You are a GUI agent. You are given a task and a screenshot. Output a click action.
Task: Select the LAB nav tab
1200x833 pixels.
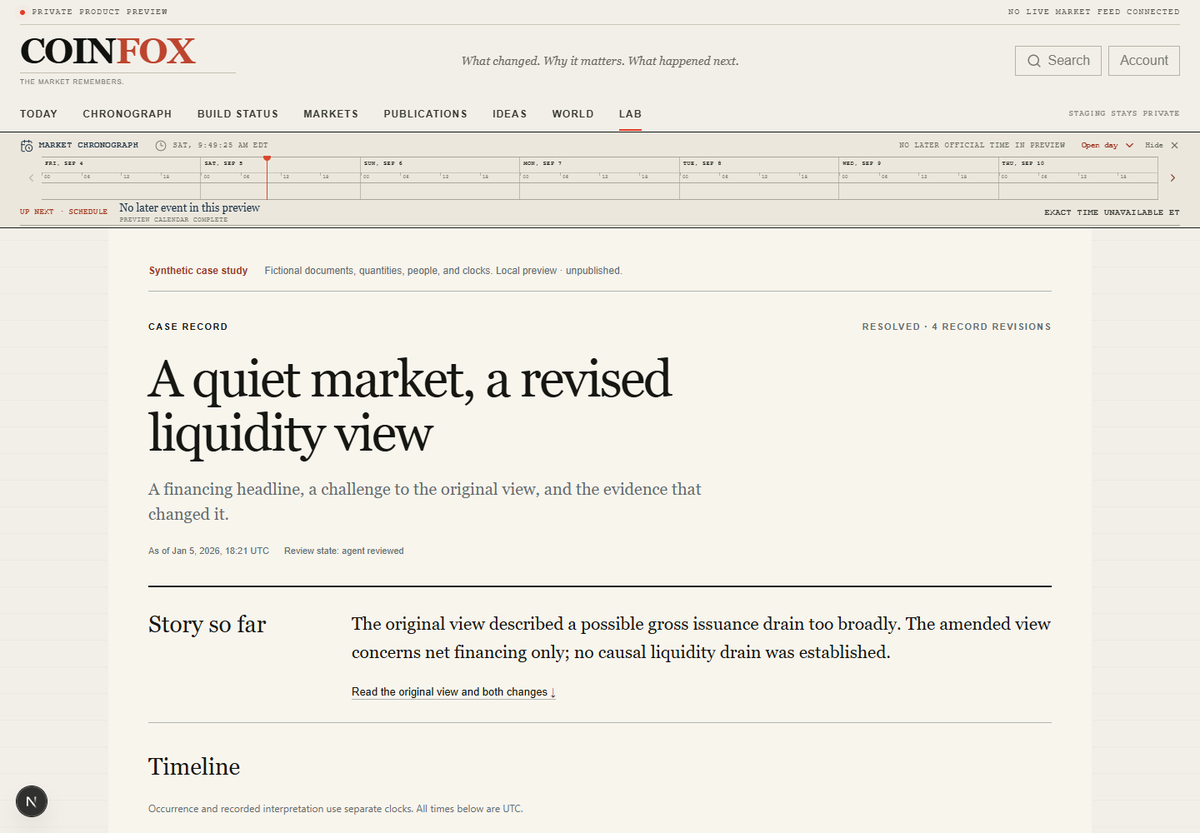630,114
